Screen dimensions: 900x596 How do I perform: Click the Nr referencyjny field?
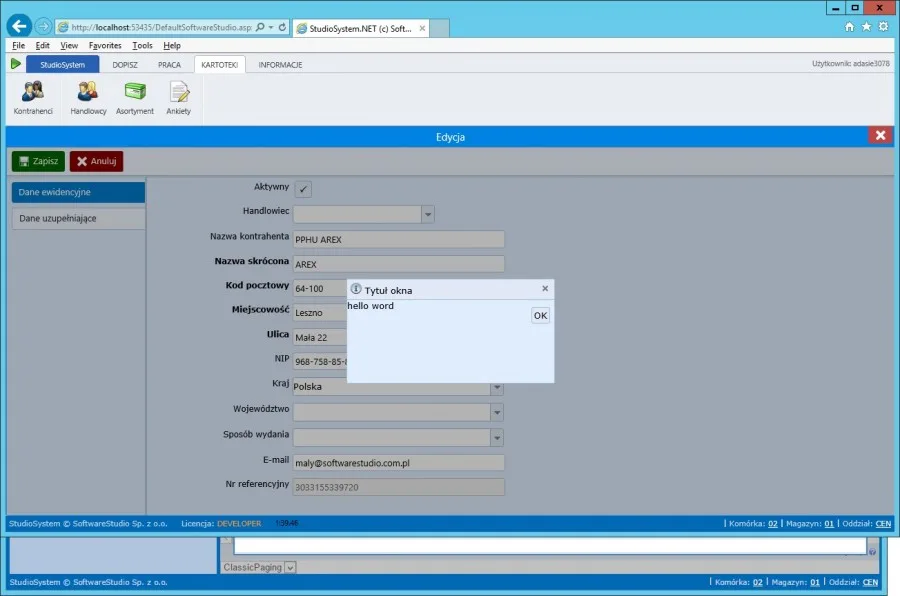coord(399,487)
